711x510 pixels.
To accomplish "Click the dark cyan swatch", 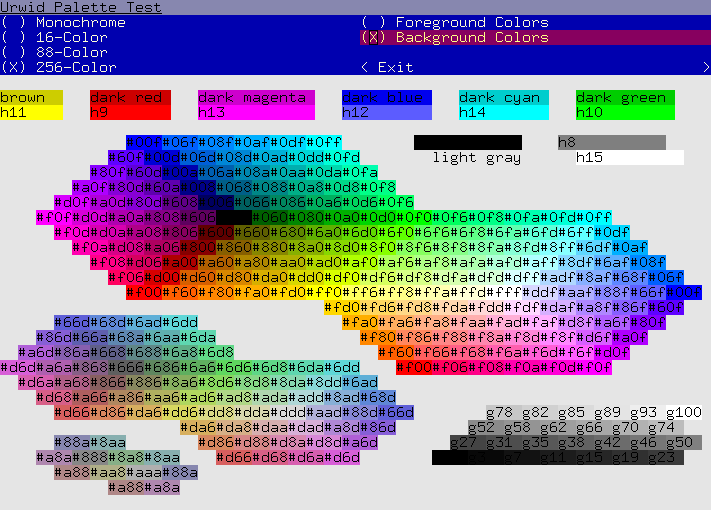I will click(x=504, y=97).
